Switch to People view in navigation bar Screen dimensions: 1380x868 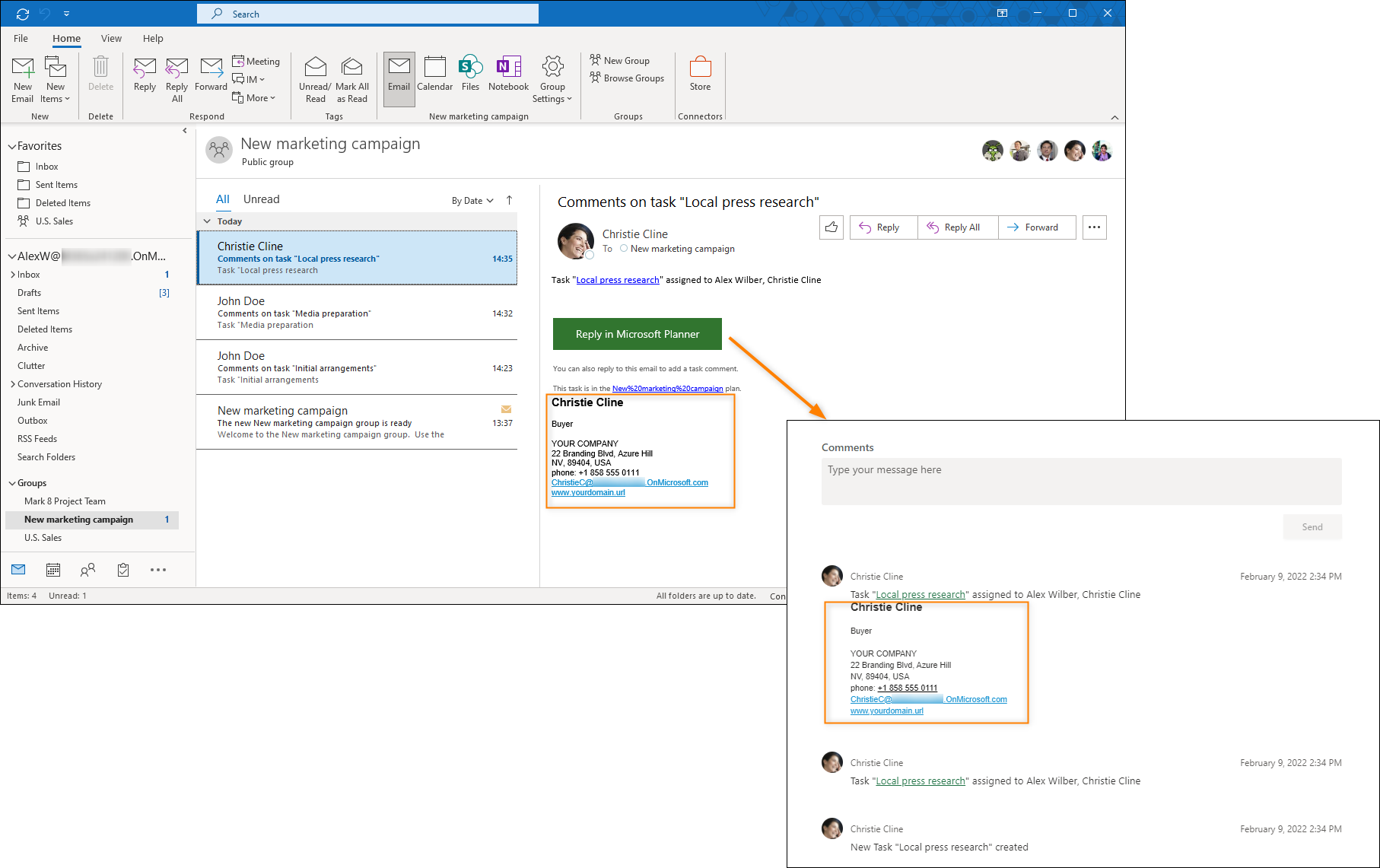[x=88, y=570]
